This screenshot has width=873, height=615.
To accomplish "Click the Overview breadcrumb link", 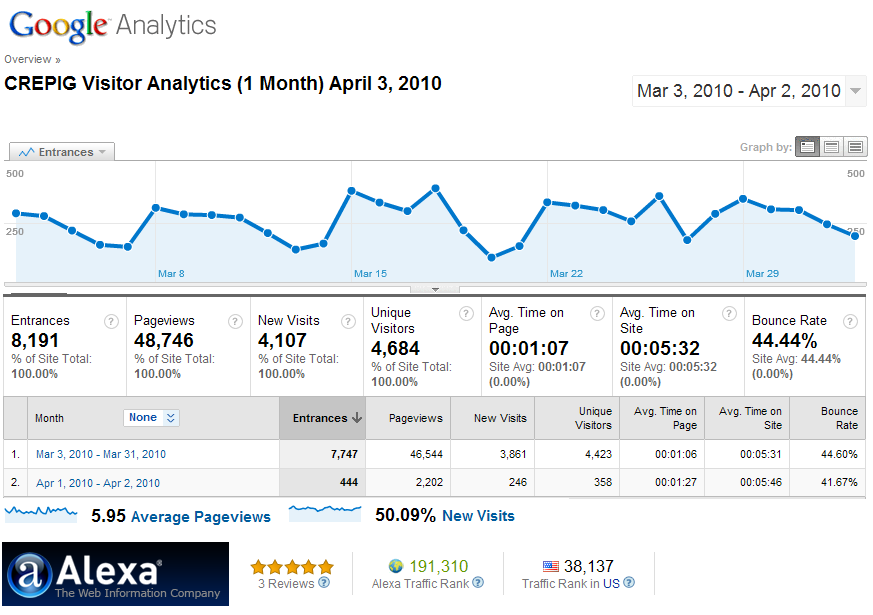I will tap(28, 59).
